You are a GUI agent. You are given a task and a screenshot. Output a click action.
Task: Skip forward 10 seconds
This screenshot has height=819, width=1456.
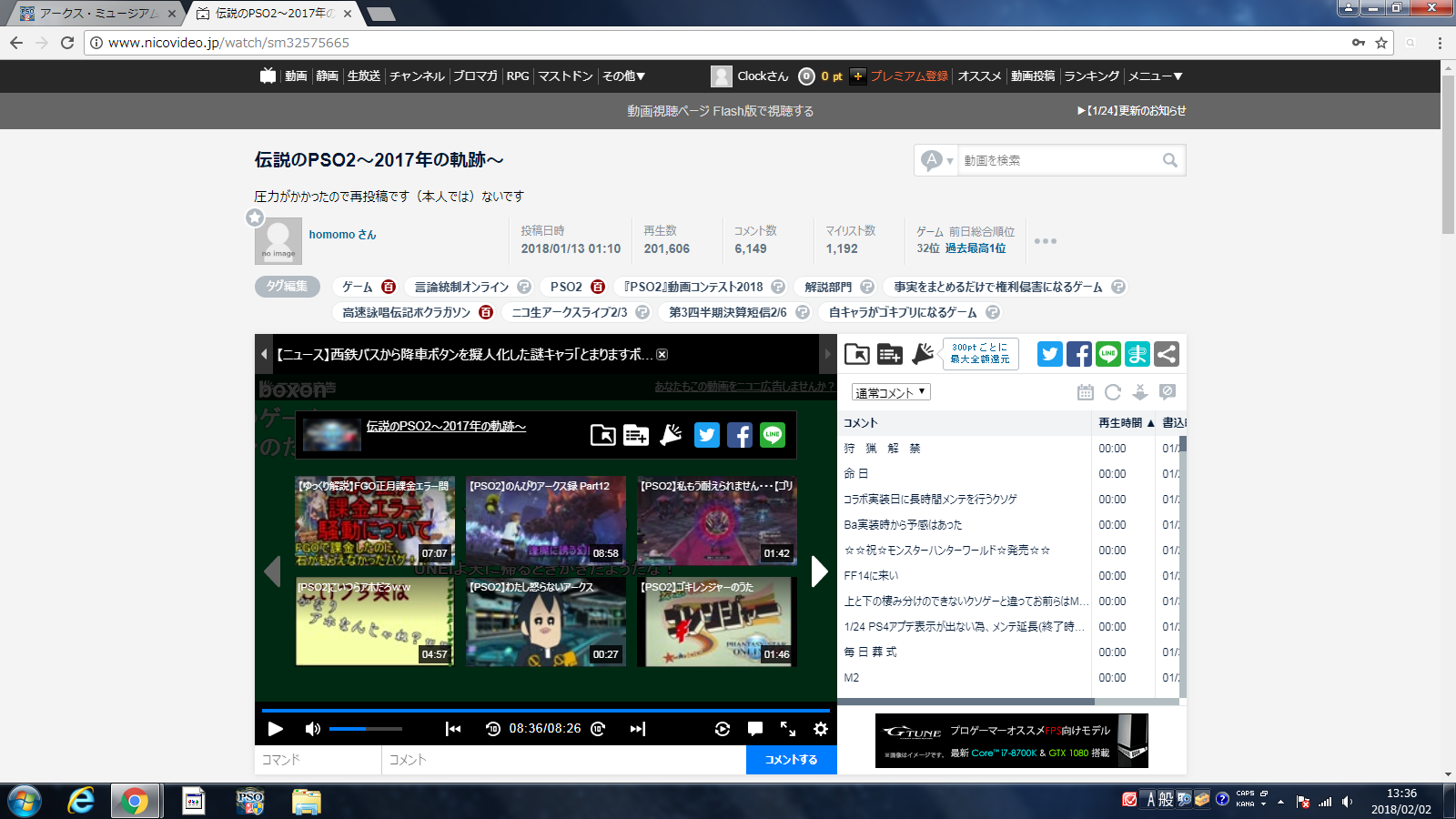pos(598,729)
